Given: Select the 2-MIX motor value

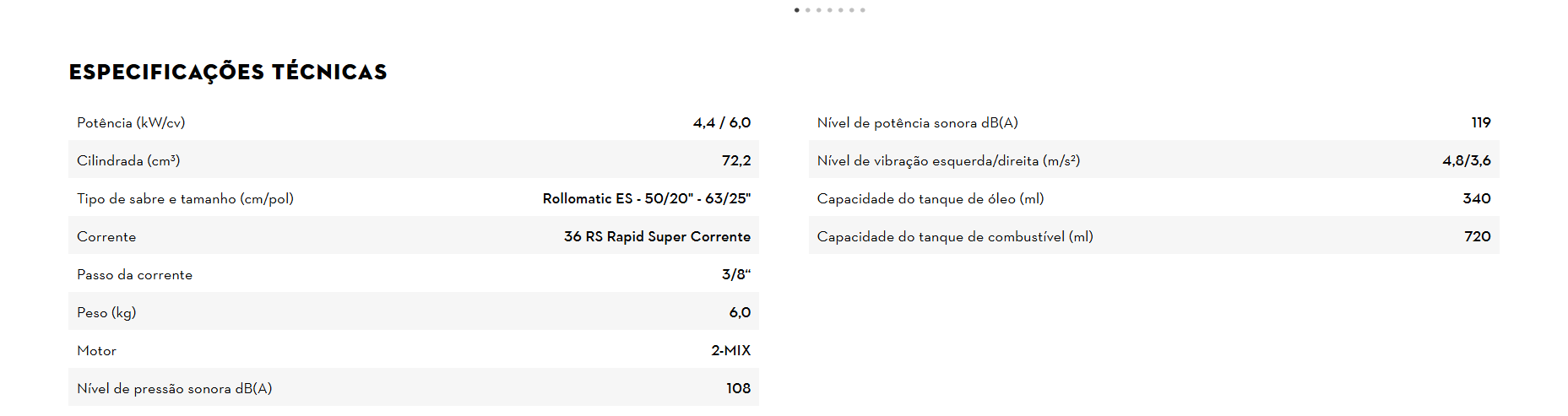Looking at the screenshot, I should pos(730,351).
